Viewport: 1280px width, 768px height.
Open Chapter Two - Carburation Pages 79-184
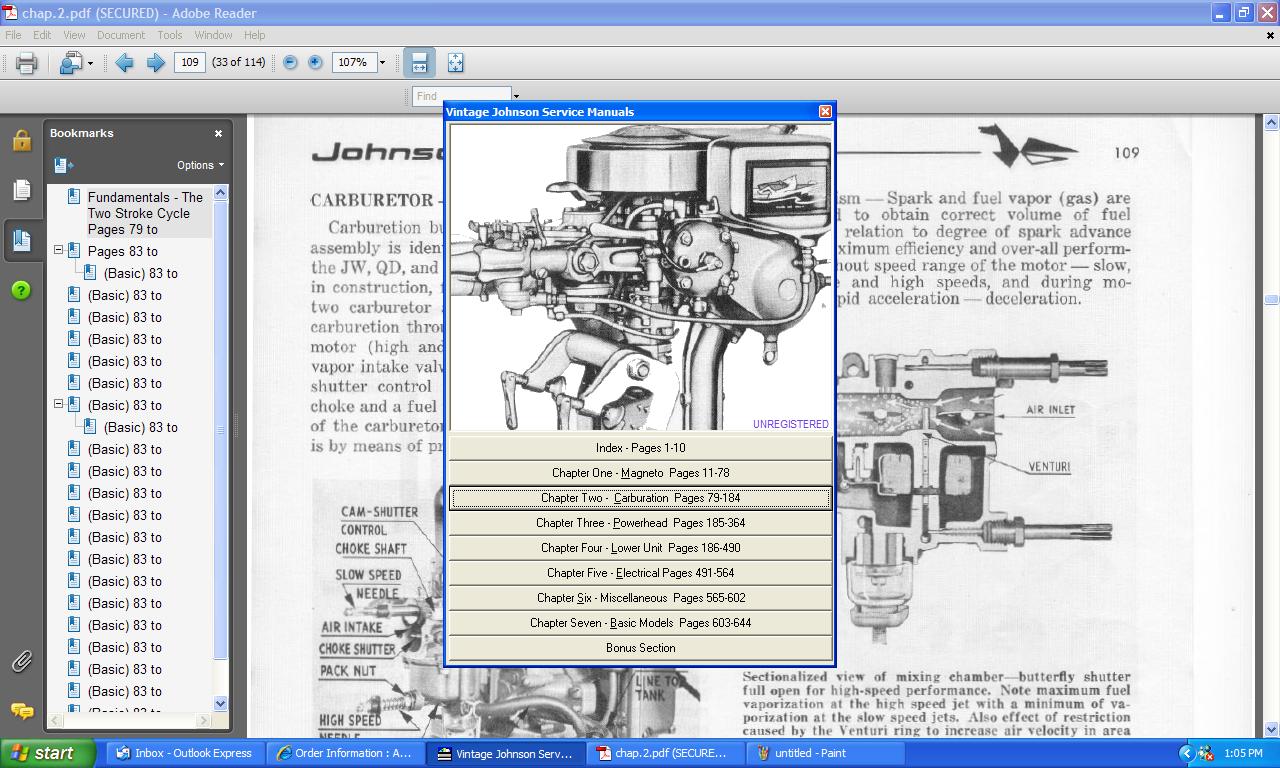click(x=640, y=497)
